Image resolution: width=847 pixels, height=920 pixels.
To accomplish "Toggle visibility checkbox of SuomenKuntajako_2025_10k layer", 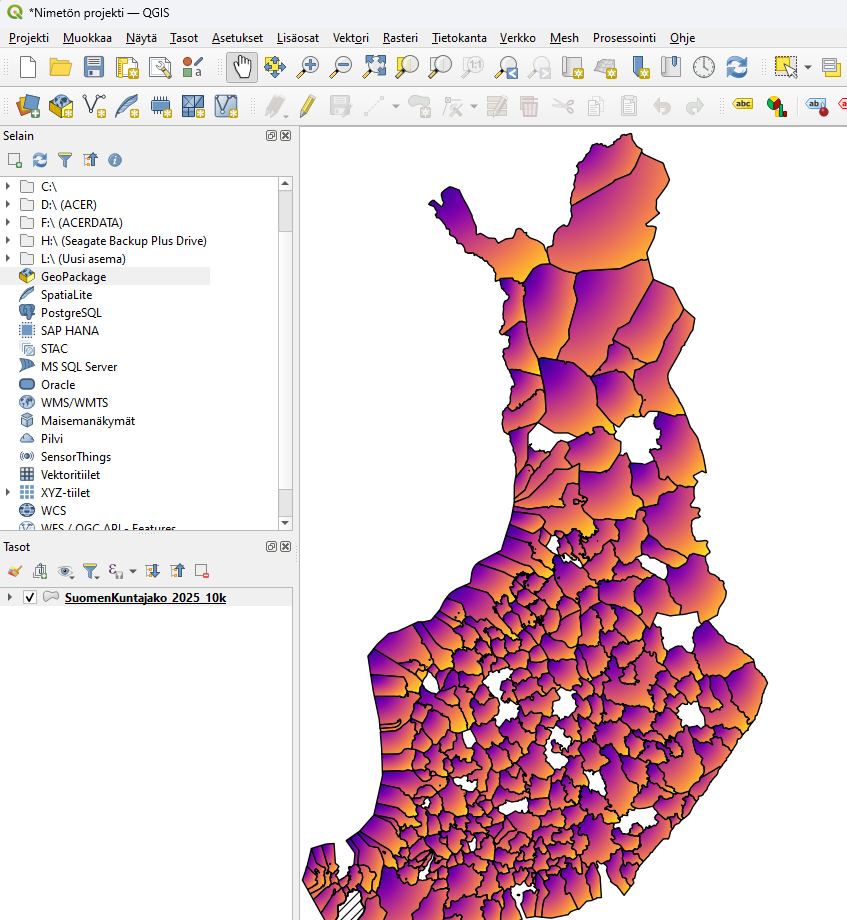I will click(30, 598).
